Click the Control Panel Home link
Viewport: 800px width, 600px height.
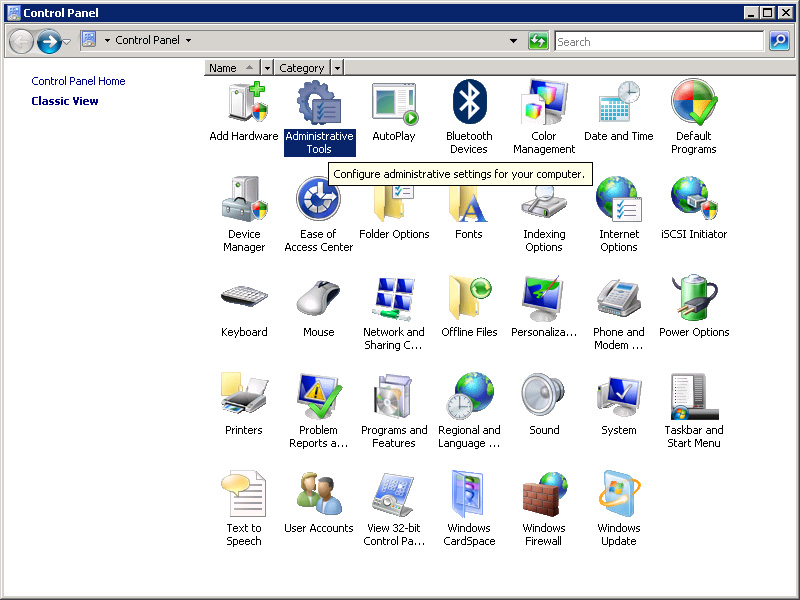click(x=78, y=81)
